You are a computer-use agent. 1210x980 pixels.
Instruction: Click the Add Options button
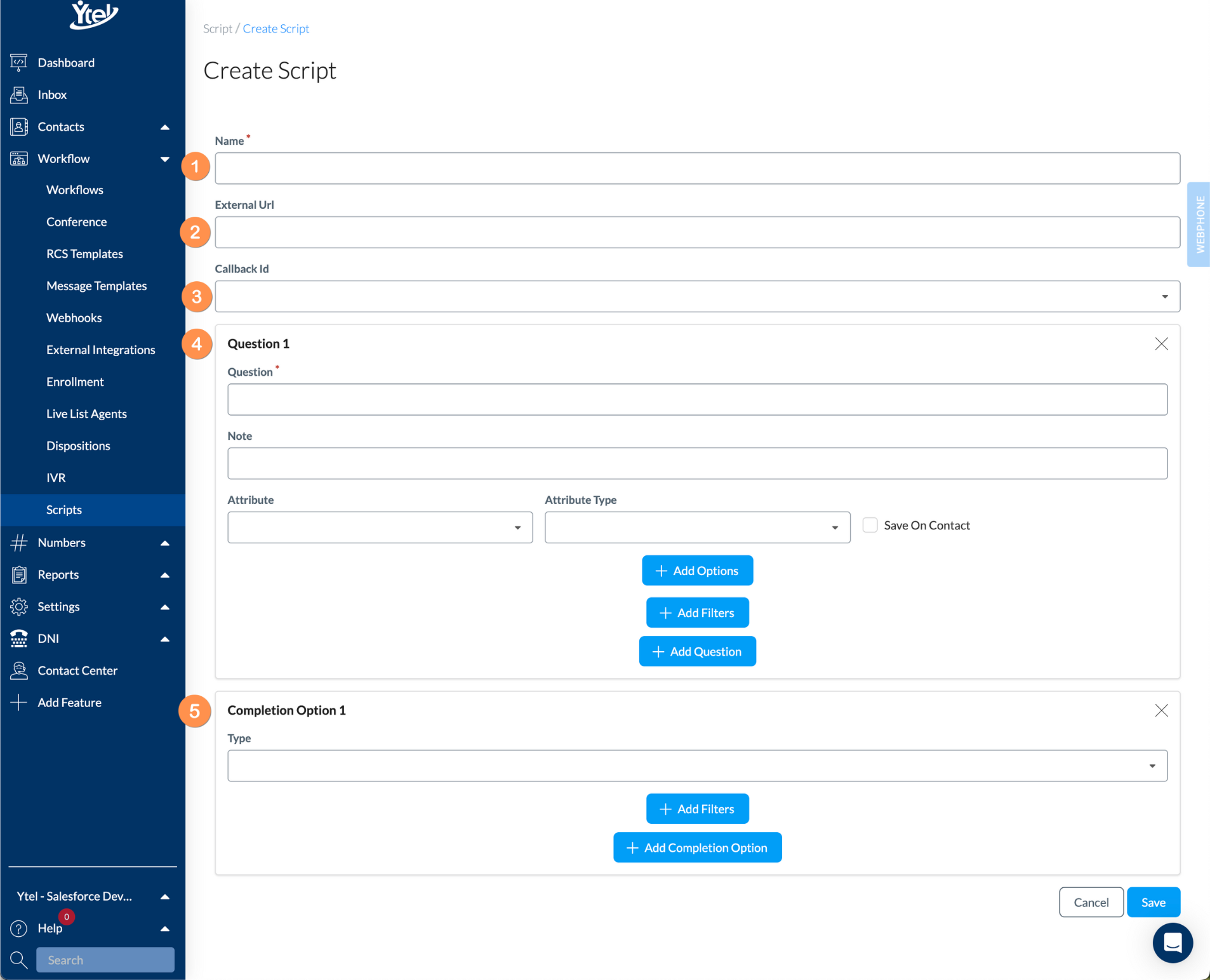697,571
